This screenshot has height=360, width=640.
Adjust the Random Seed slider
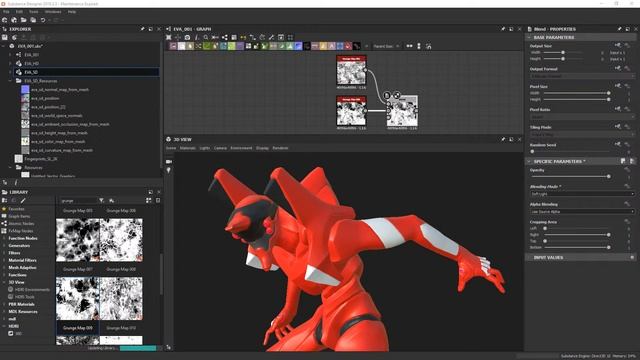(532, 151)
